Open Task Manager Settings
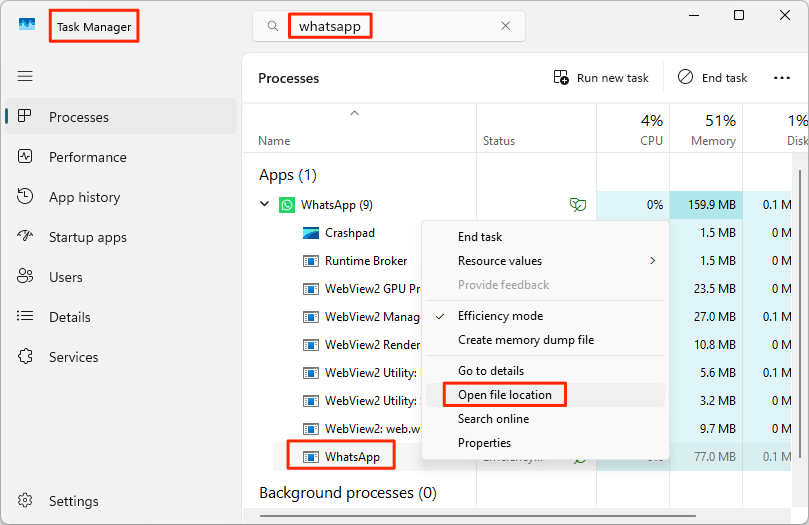 pyautogui.click(x=121, y=501)
